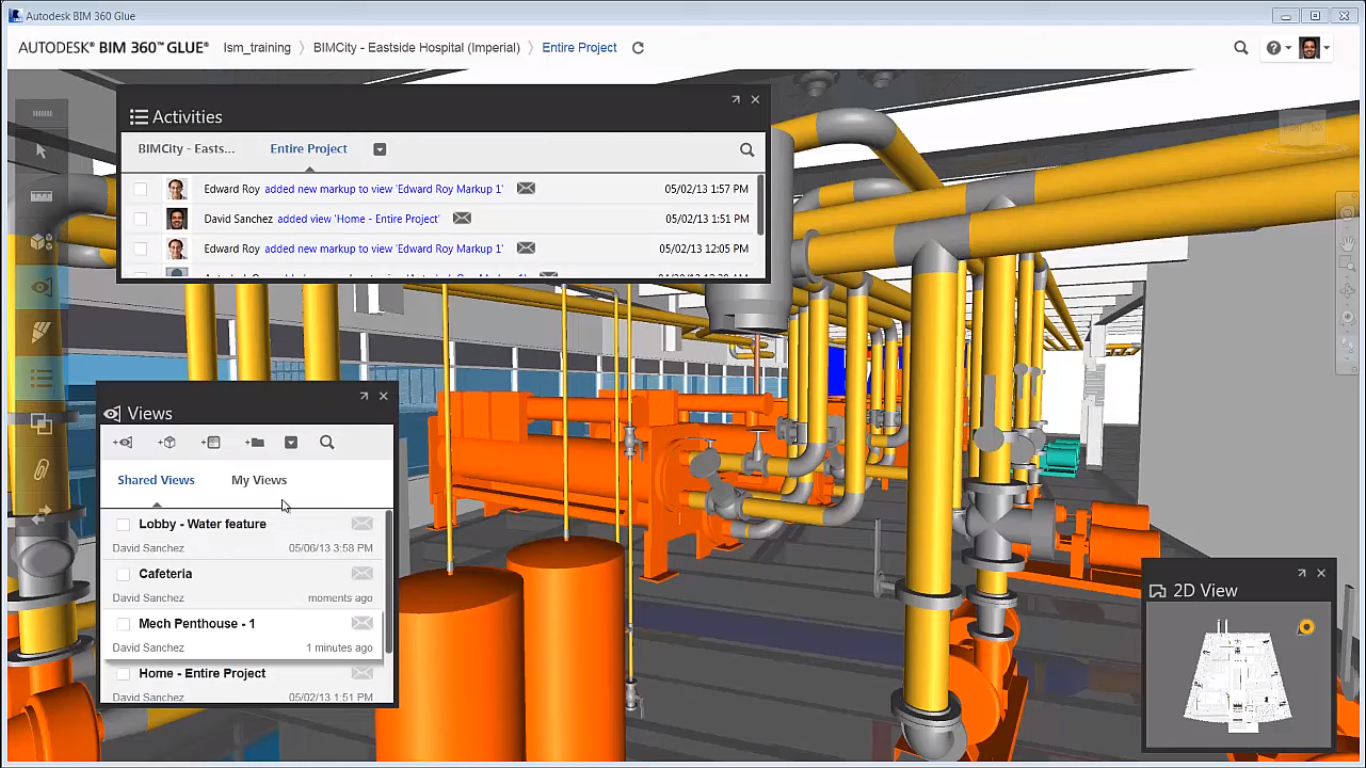Viewport: 1366px width, 768px height.
Task: Open the sync arrows tool in left toolbar
Action: (41, 514)
